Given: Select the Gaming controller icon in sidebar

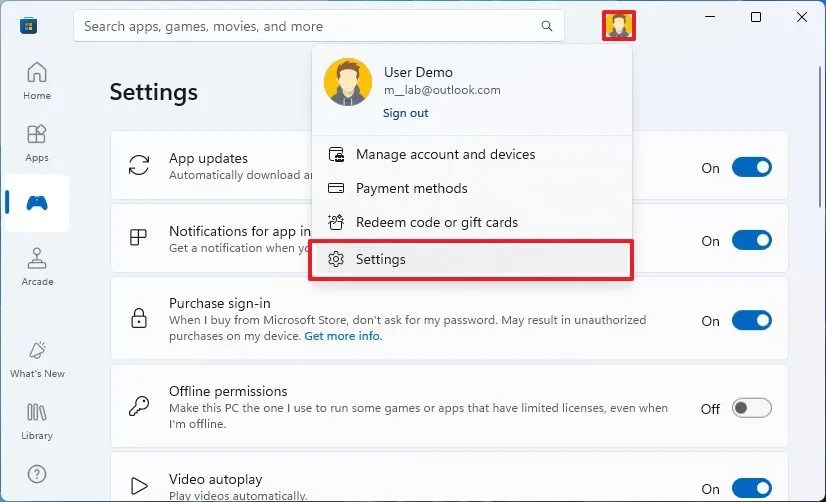Looking at the screenshot, I should click(37, 203).
